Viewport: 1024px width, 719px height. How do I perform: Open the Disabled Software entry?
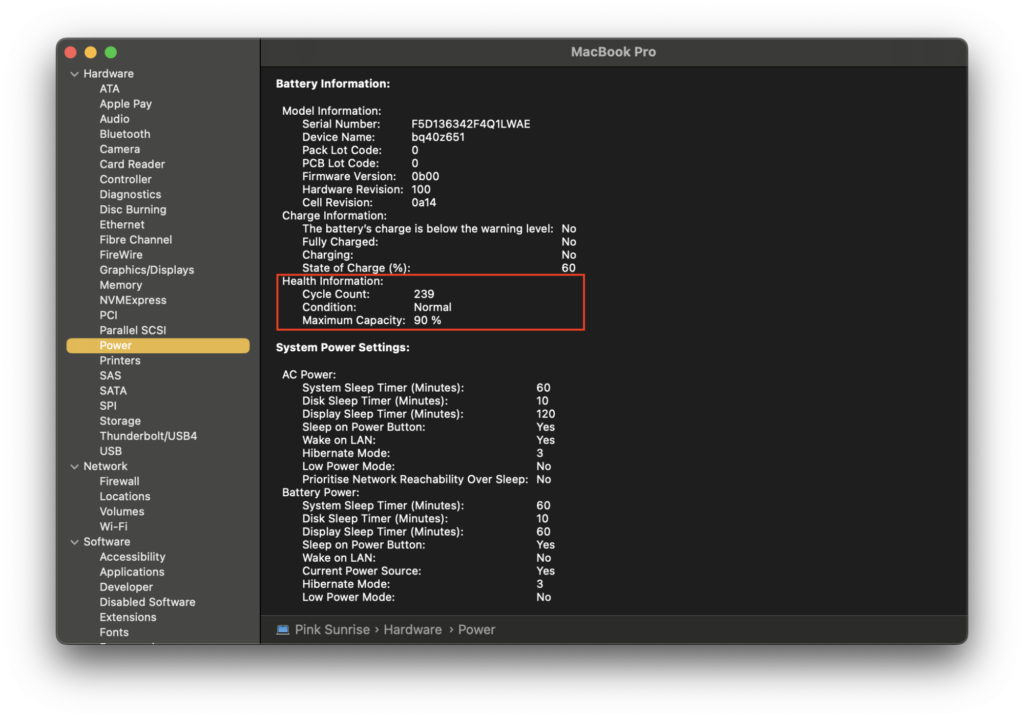147,602
